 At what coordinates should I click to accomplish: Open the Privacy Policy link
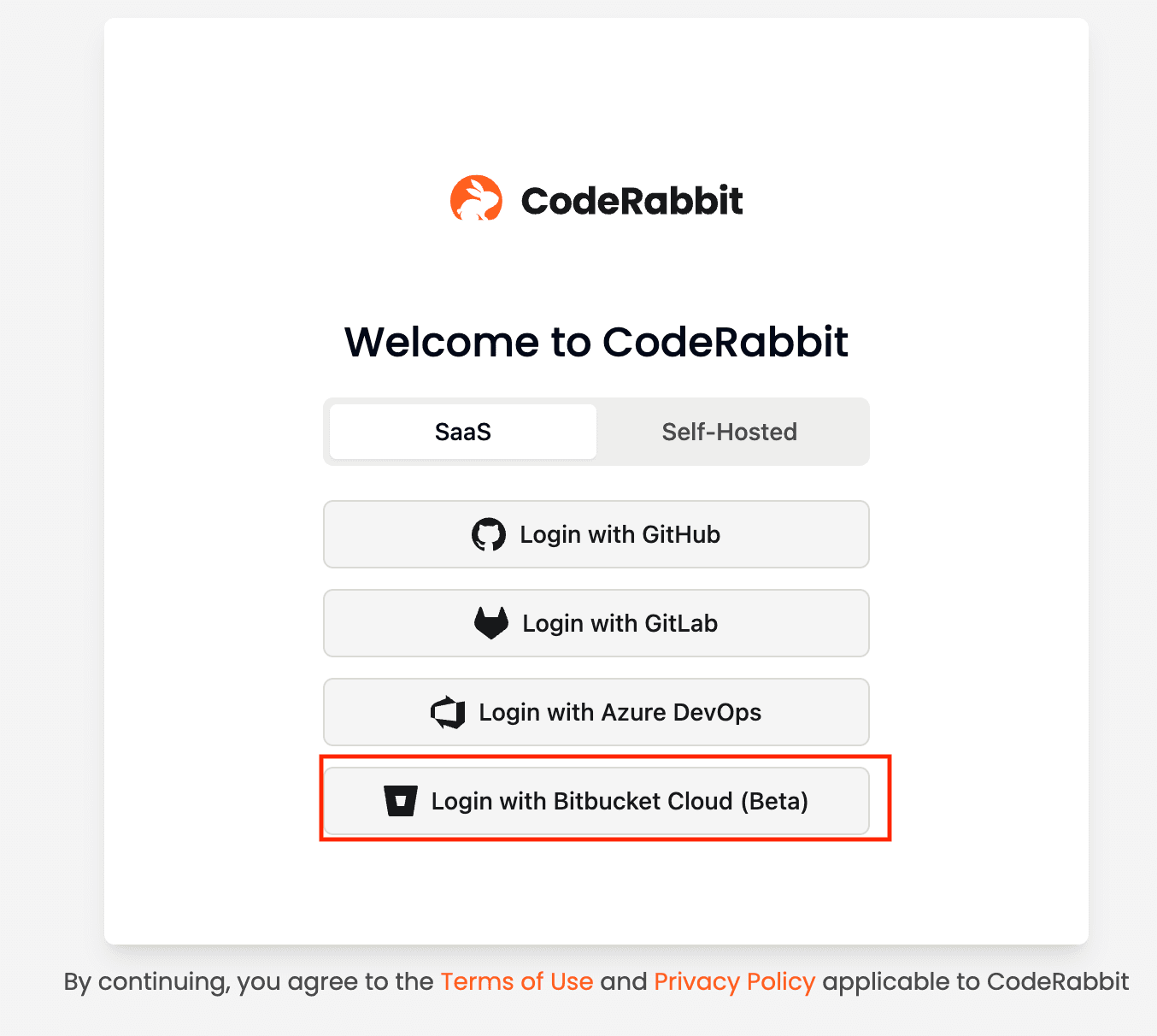pos(735,981)
